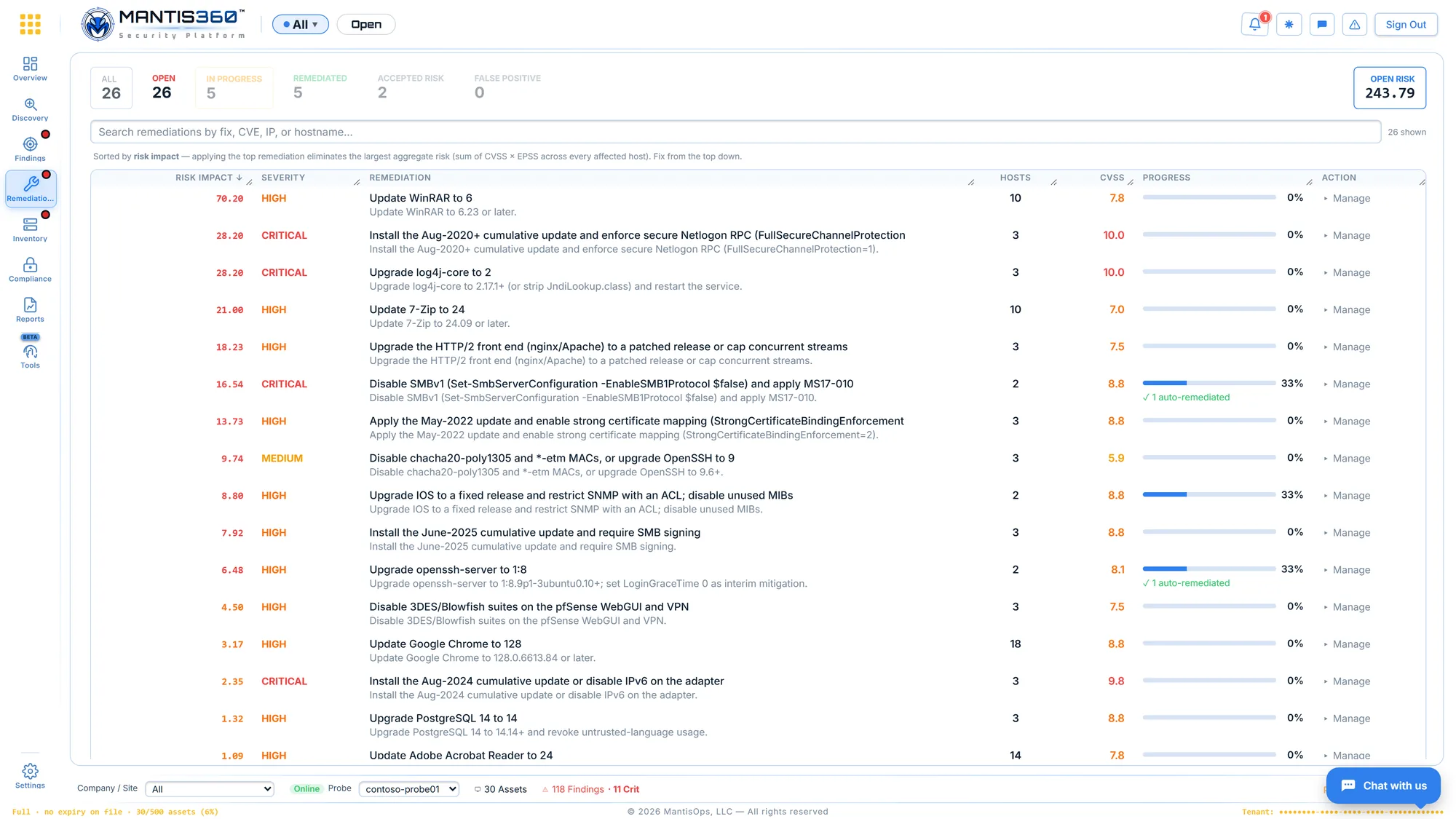Open Reports section
1456x819 pixels.
[30, 310]
